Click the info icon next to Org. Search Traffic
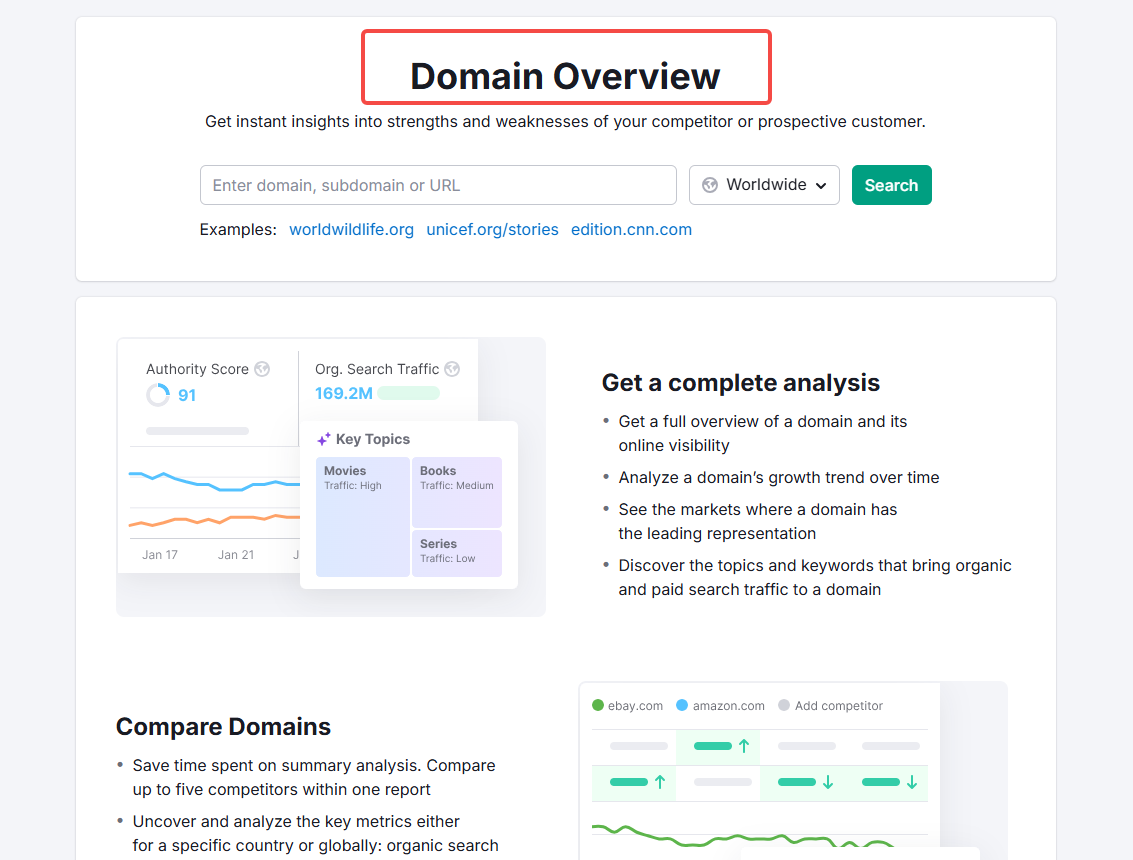This screenshot has width=1133, height=860. click(x=452, y=369)
